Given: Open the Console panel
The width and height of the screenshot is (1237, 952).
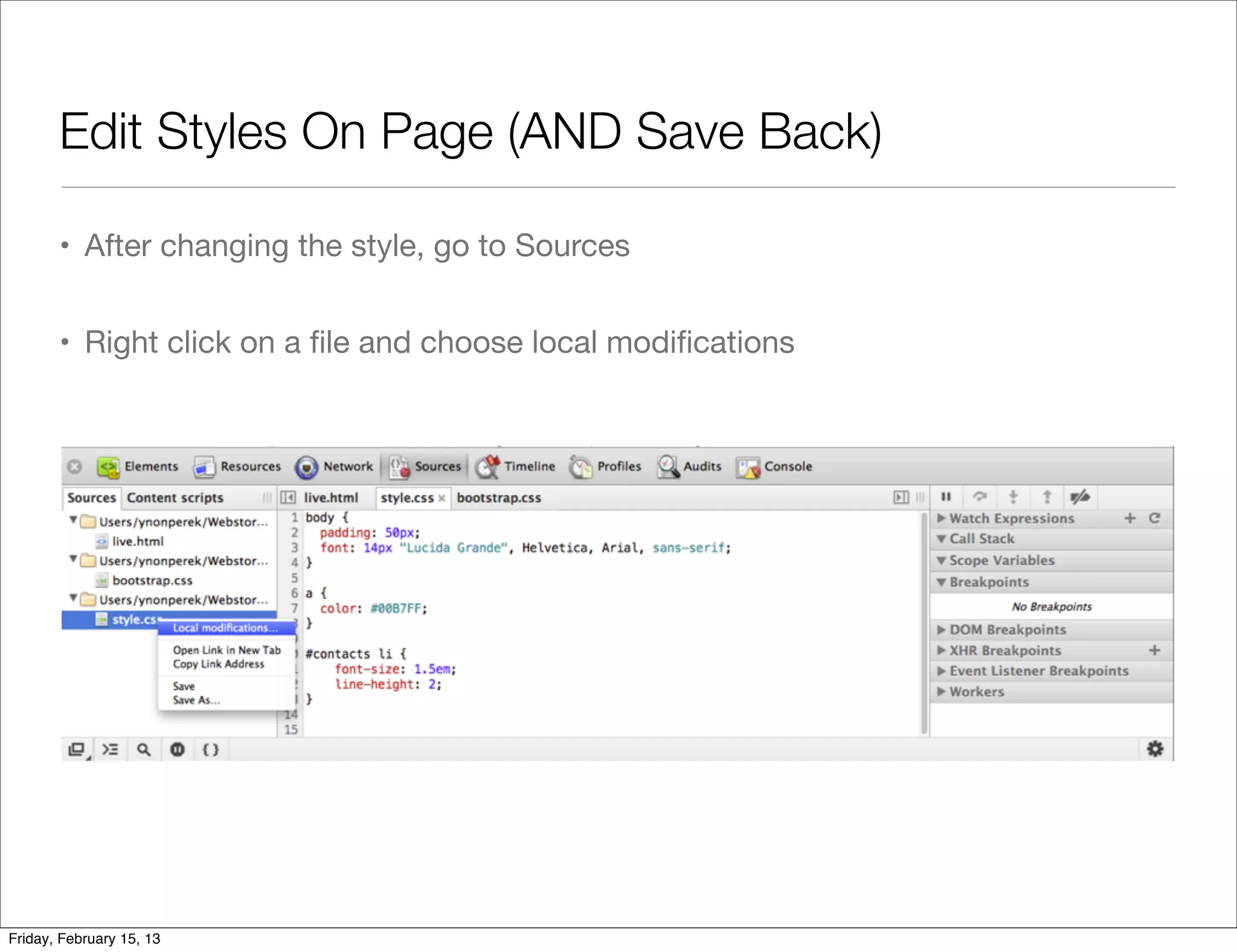Looking at the screenshot, I should (x=774, y=467).
